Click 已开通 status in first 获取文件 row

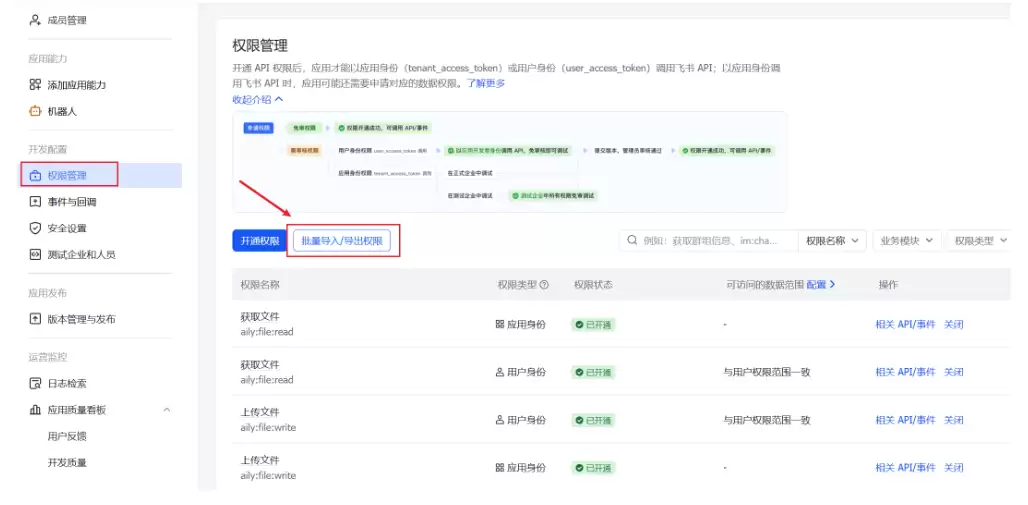click(593, 324)
